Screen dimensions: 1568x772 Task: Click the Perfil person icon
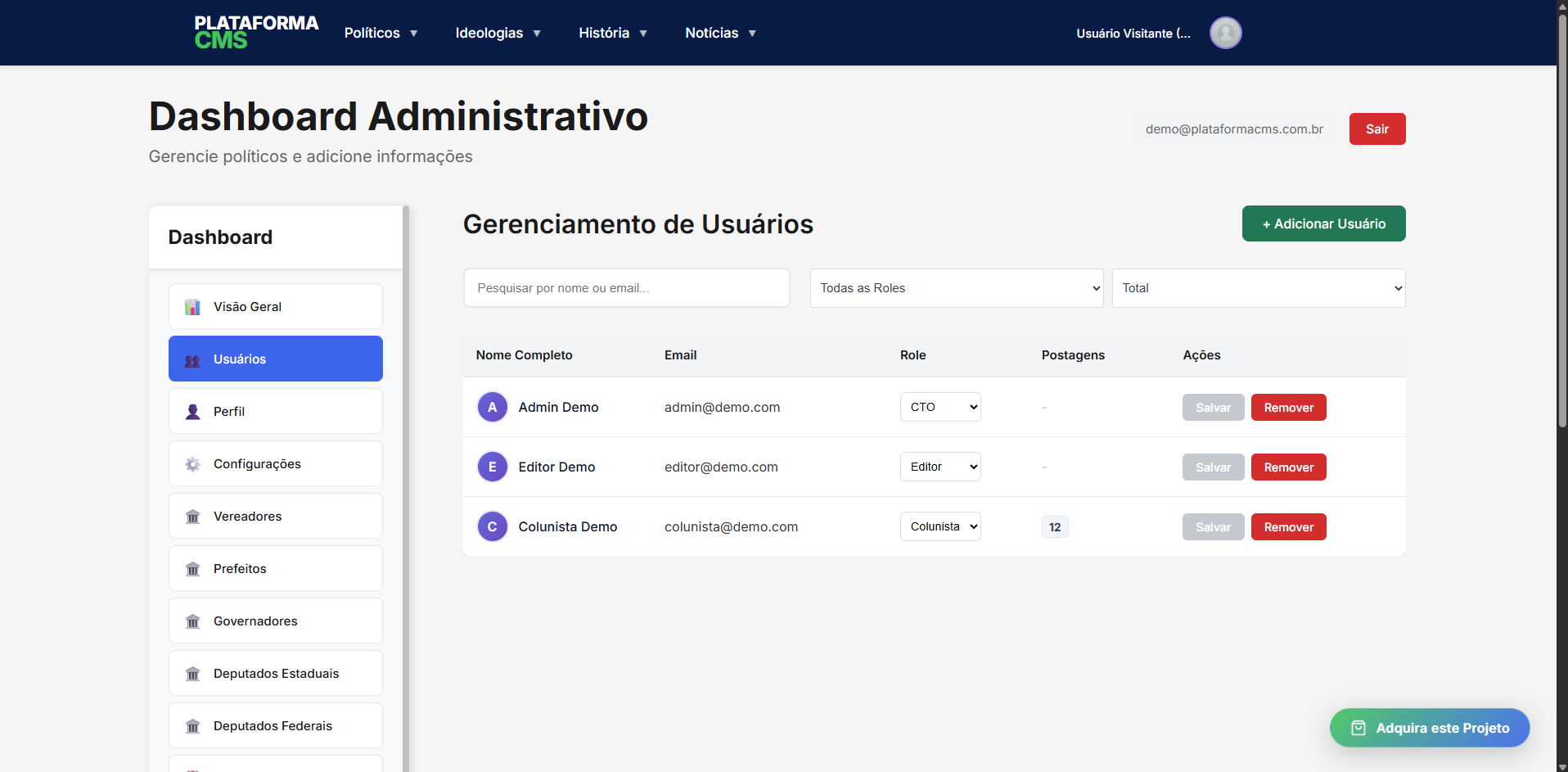(x=192, y=412)
